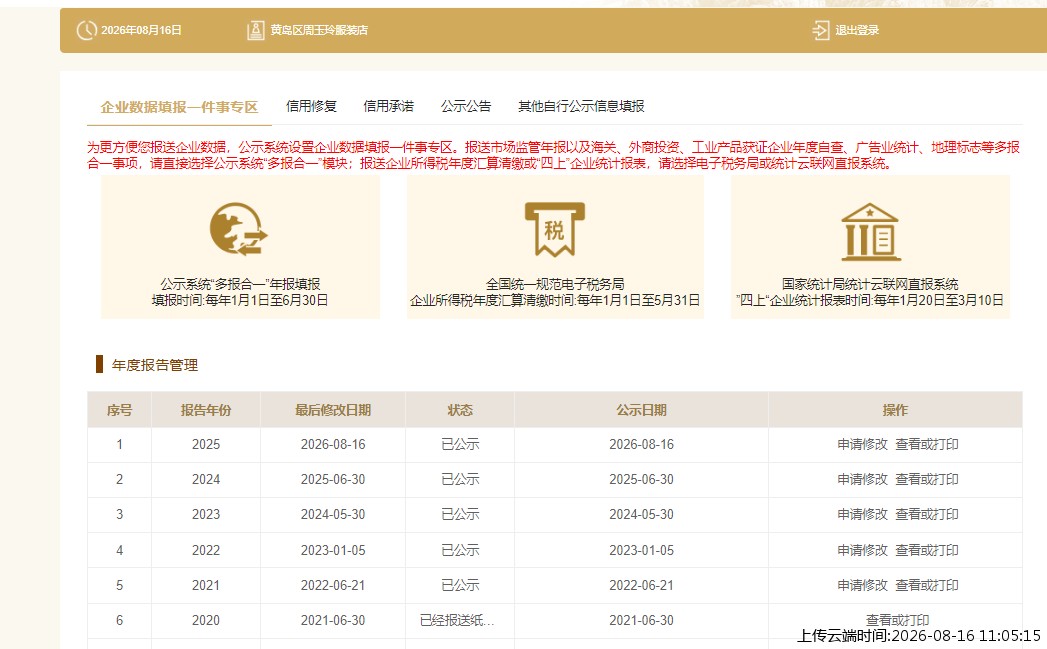Click the report year cell 2023
This screenshot has width=1047, height=649.
pos(206,515)
